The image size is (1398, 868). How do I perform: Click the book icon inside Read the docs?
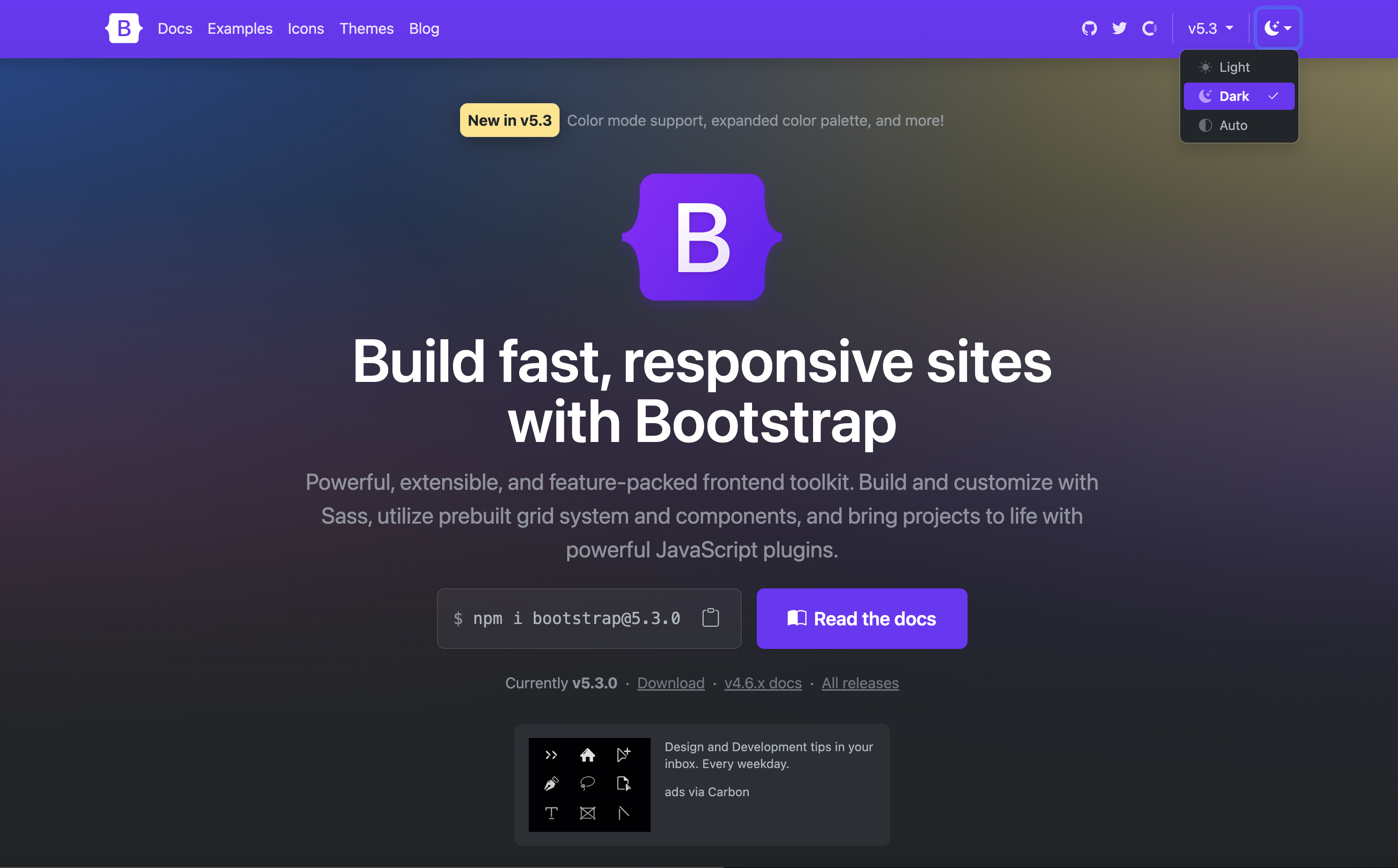click(797, 618)
